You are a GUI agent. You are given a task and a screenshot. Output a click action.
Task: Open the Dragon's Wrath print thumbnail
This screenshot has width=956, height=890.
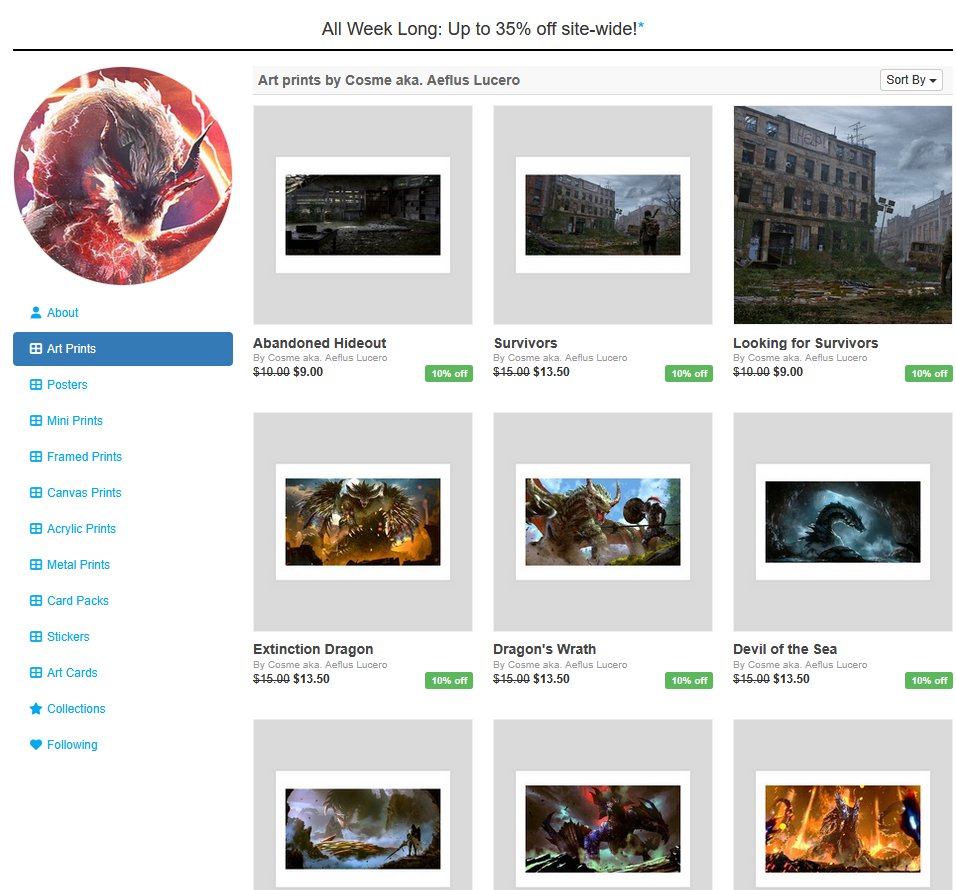pyautogui.click(x=603, y=522)
